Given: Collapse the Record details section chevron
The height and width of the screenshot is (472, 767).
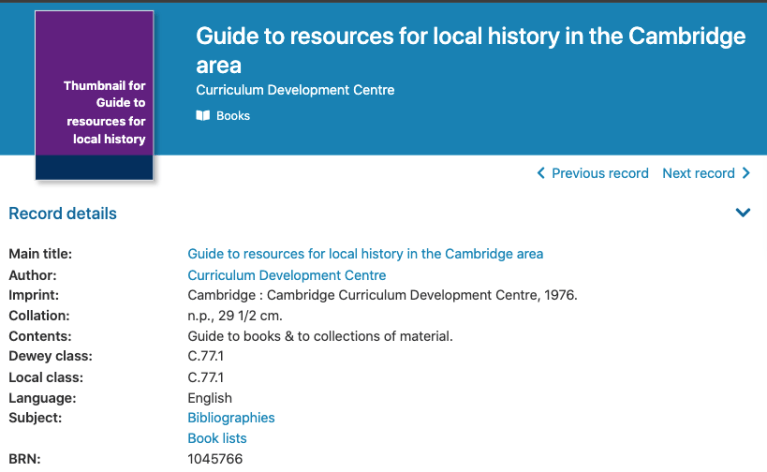Looking at the screenshot, I should pyautogui.click(x=743, y=213).
